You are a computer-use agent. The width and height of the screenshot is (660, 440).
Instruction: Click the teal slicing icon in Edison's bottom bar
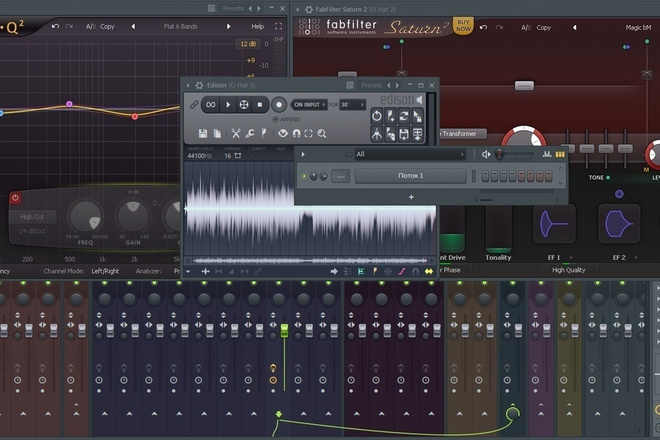pyautogui.click(x=361, y=272)
